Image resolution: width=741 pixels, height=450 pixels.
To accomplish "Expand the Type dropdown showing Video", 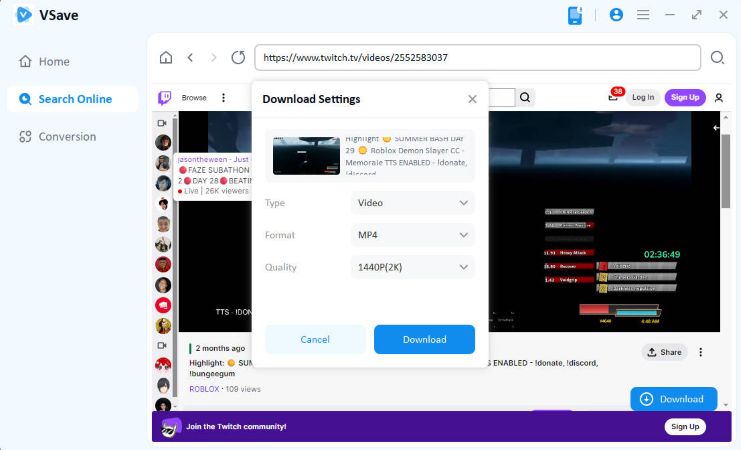I will pyautogui.click(x=413, y=203).
